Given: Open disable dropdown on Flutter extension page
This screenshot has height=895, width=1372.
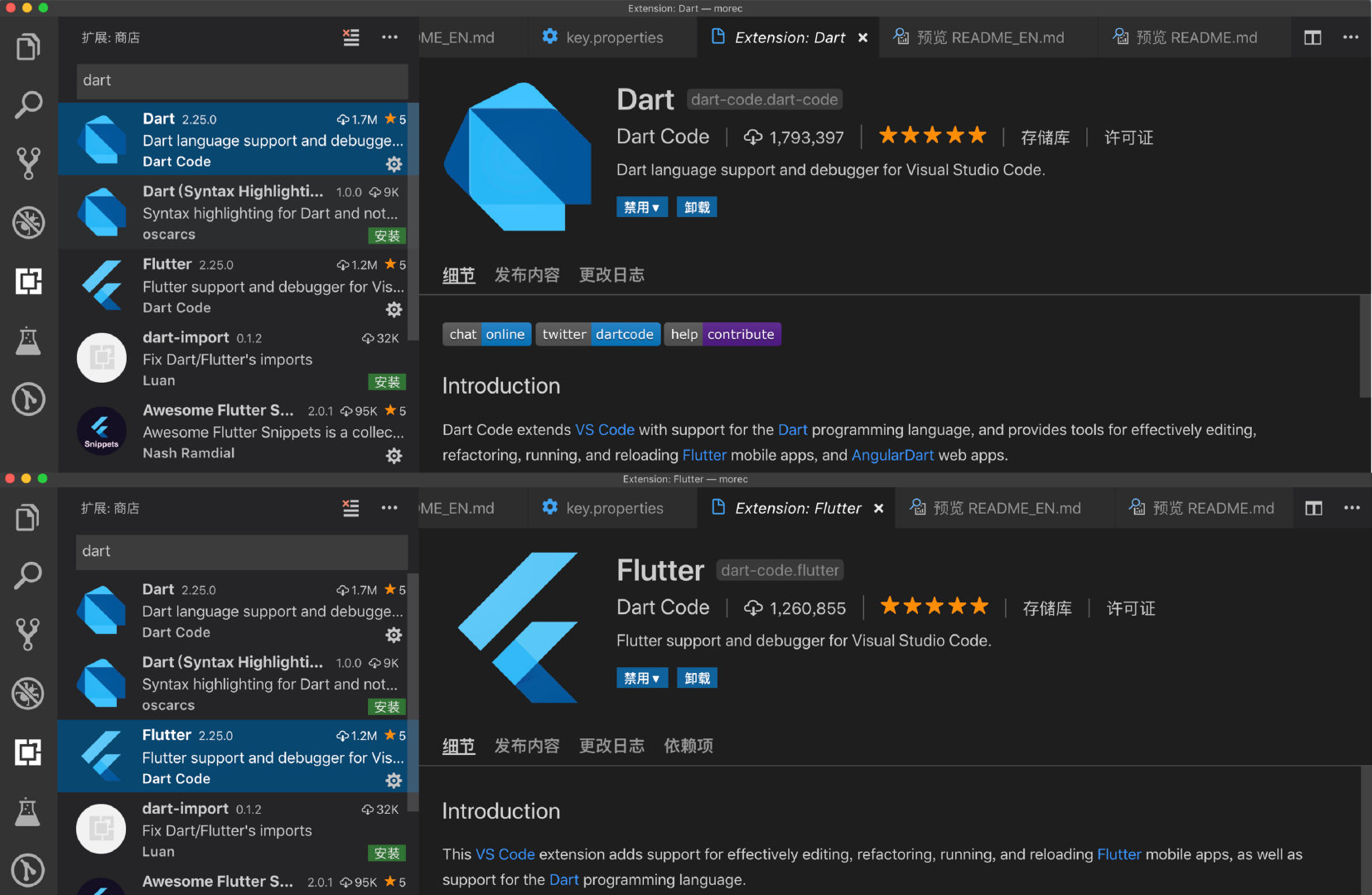Looking at the screenshot, I should [642, 678].
